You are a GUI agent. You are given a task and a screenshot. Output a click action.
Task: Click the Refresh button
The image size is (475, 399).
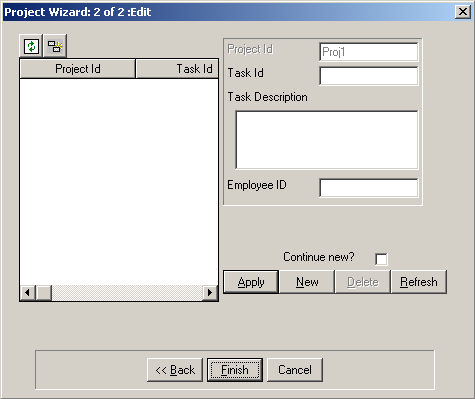pos(419,282)
